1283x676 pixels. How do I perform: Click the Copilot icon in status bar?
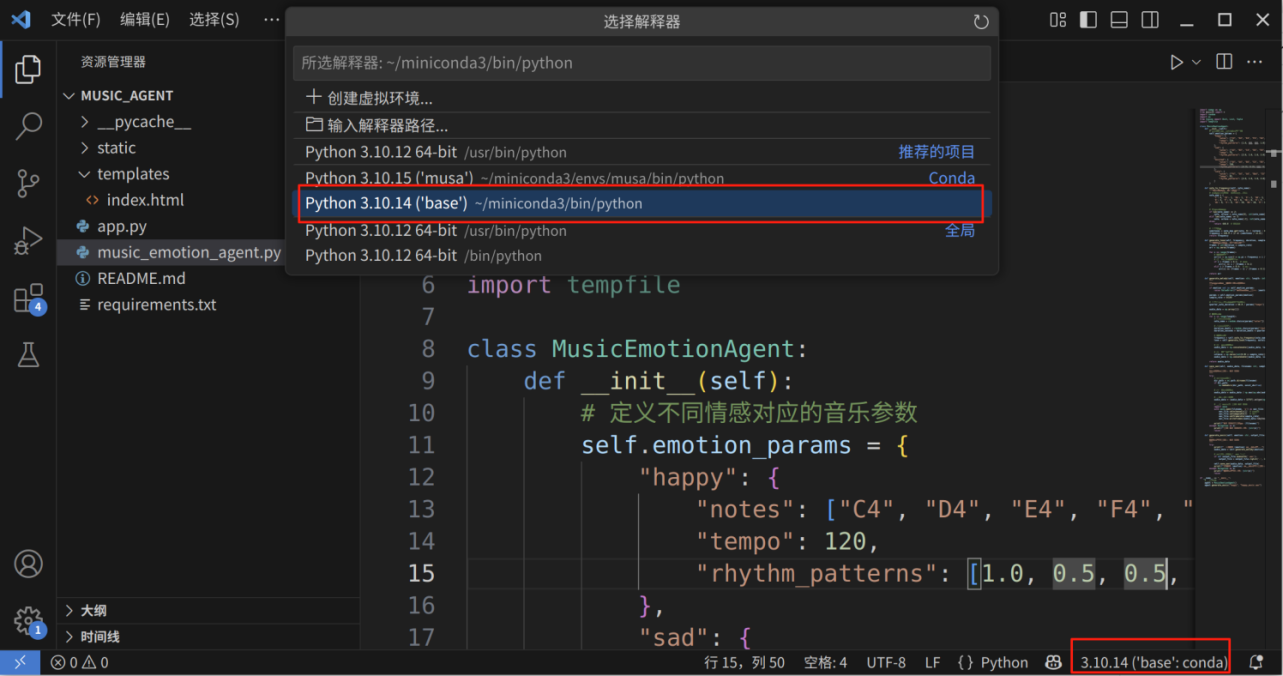[1053, 662]
